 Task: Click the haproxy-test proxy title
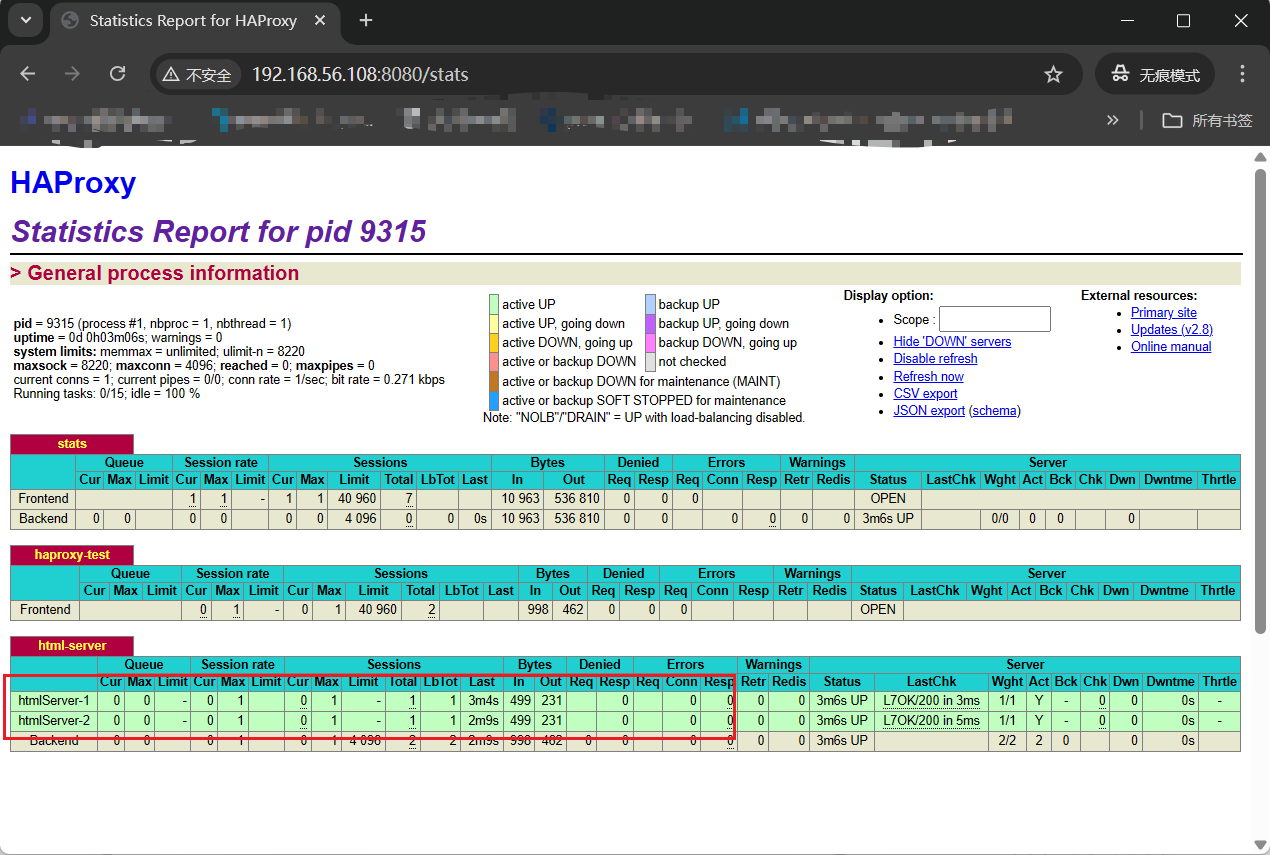point(72,555)
